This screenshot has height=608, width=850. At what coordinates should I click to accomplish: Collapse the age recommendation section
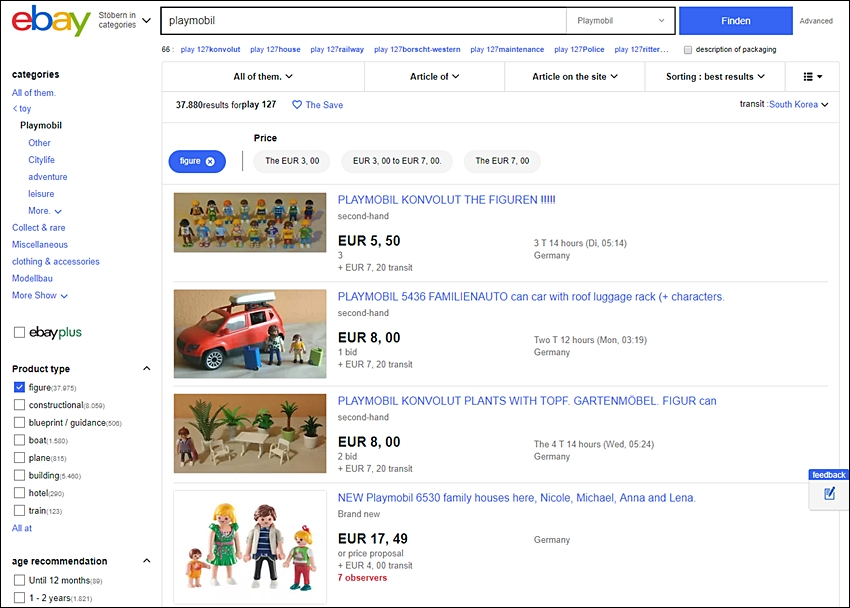tap(146, 561)
